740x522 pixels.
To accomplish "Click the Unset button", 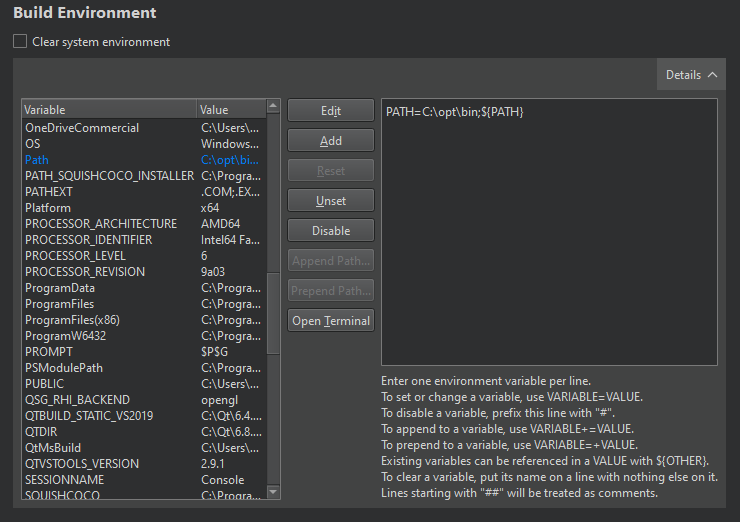I will [331, 201].
